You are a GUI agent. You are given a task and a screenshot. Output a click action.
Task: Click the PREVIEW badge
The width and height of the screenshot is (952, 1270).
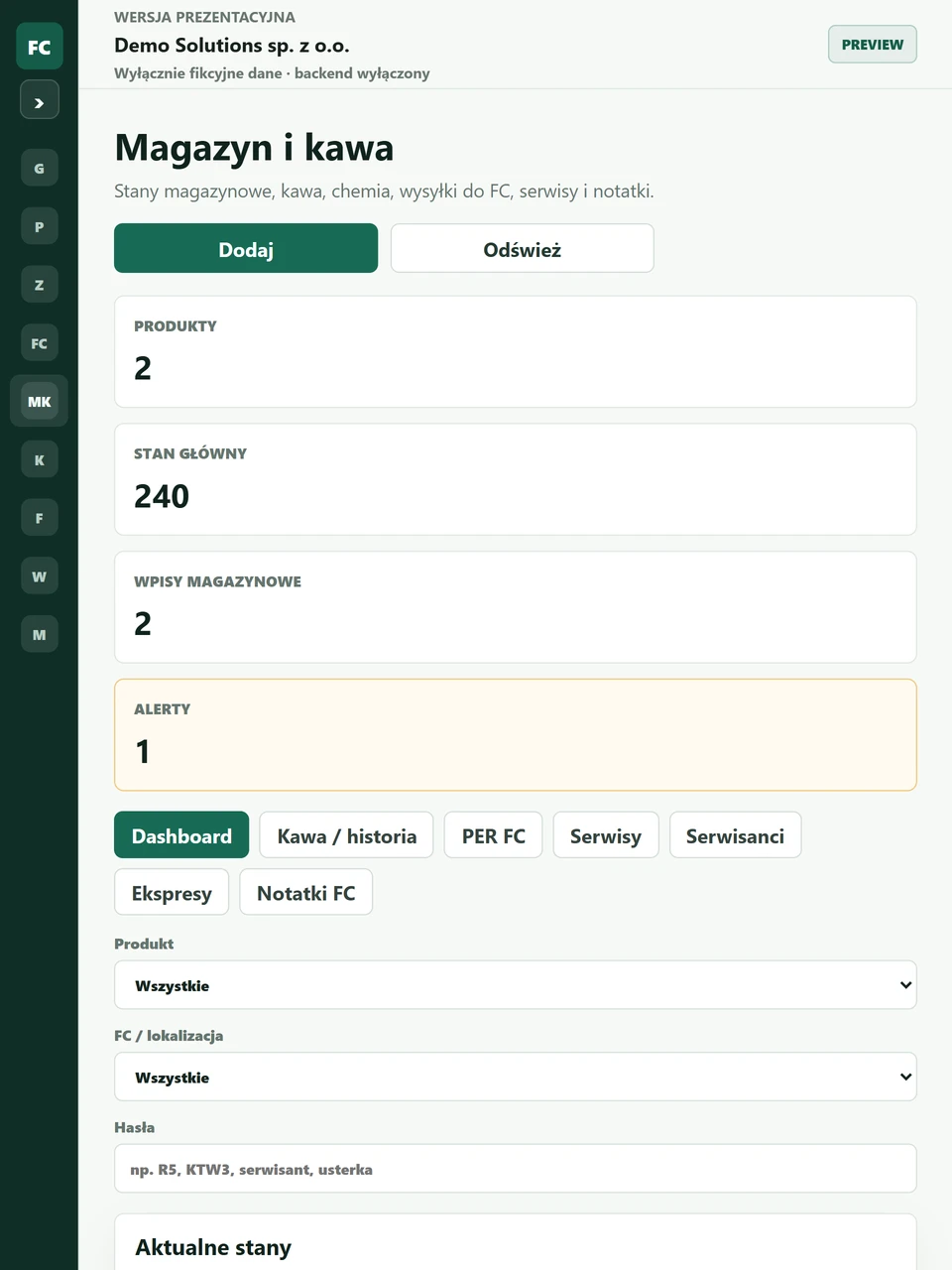click(873, 45)
